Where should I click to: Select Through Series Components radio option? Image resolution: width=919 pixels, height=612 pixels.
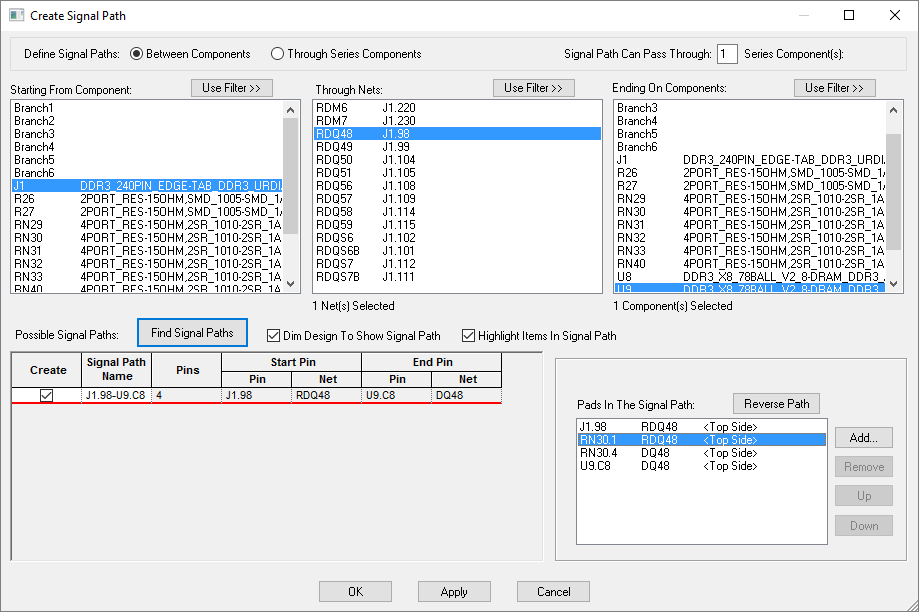(278, 54)
